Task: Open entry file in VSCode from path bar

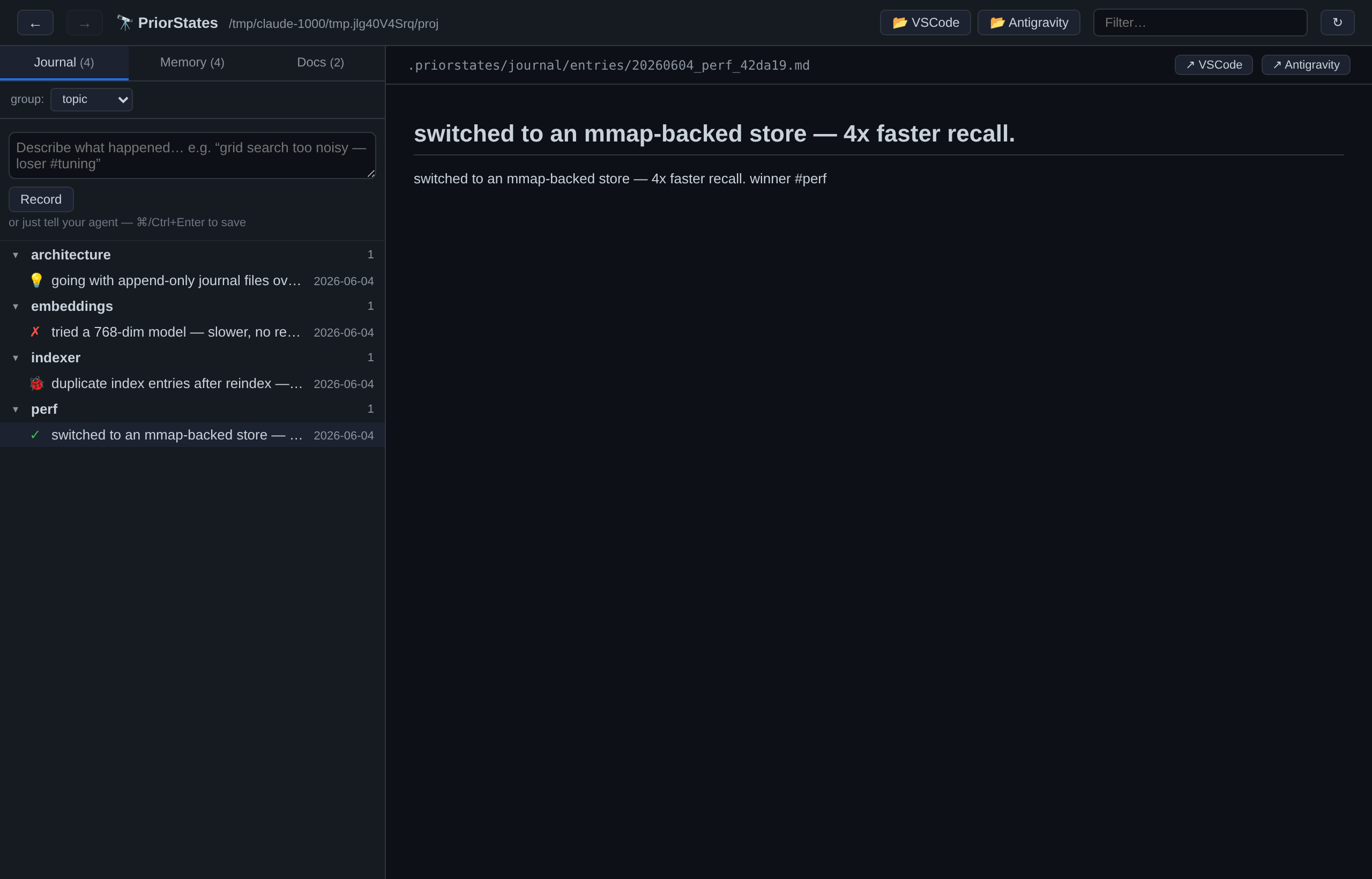Action: (1213, 65)
